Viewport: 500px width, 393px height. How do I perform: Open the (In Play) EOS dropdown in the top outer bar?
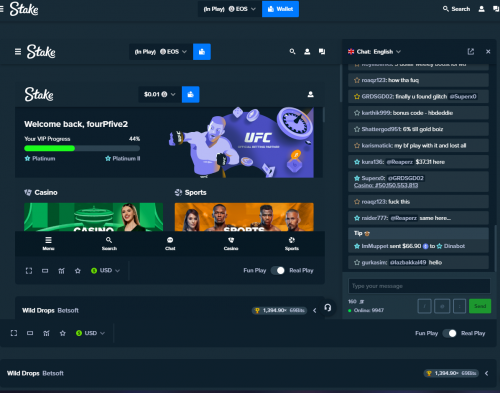230,9
